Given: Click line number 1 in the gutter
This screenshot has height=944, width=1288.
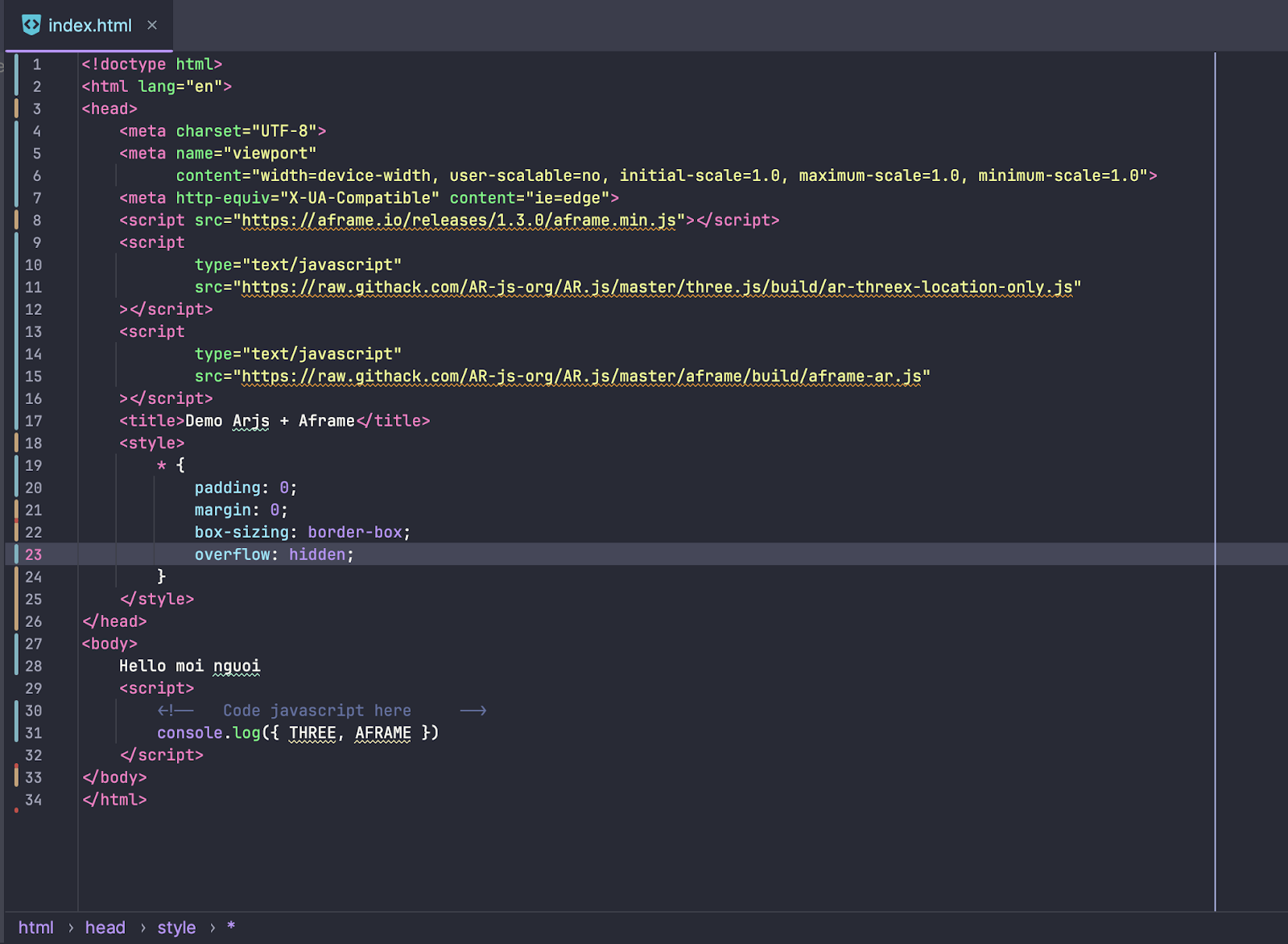Looking at the screenshot, I should pos(36,64).
